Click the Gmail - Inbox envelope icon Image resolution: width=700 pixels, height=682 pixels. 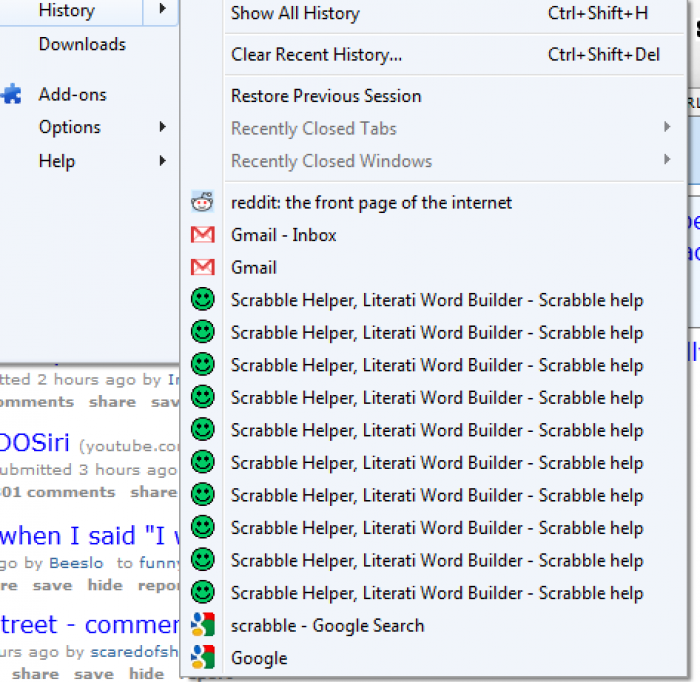coord(203,235)
